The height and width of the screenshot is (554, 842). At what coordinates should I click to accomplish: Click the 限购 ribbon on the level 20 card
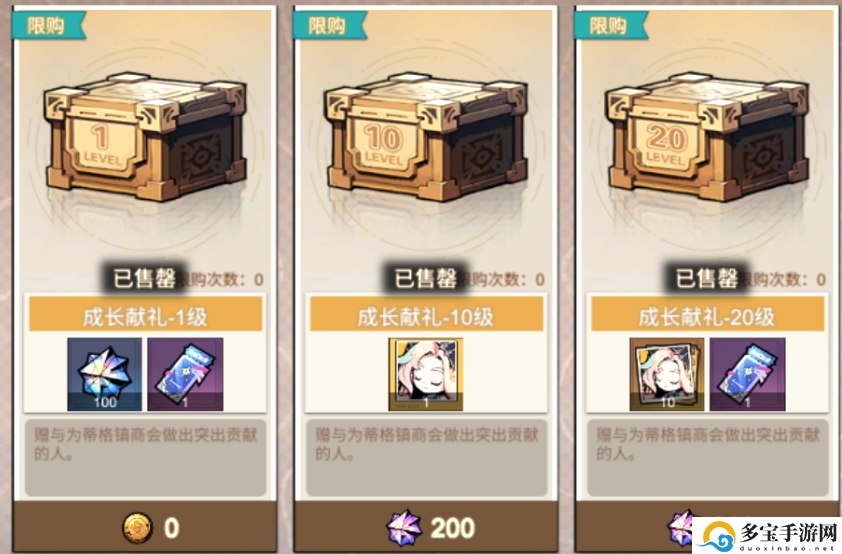click(609, 25)
